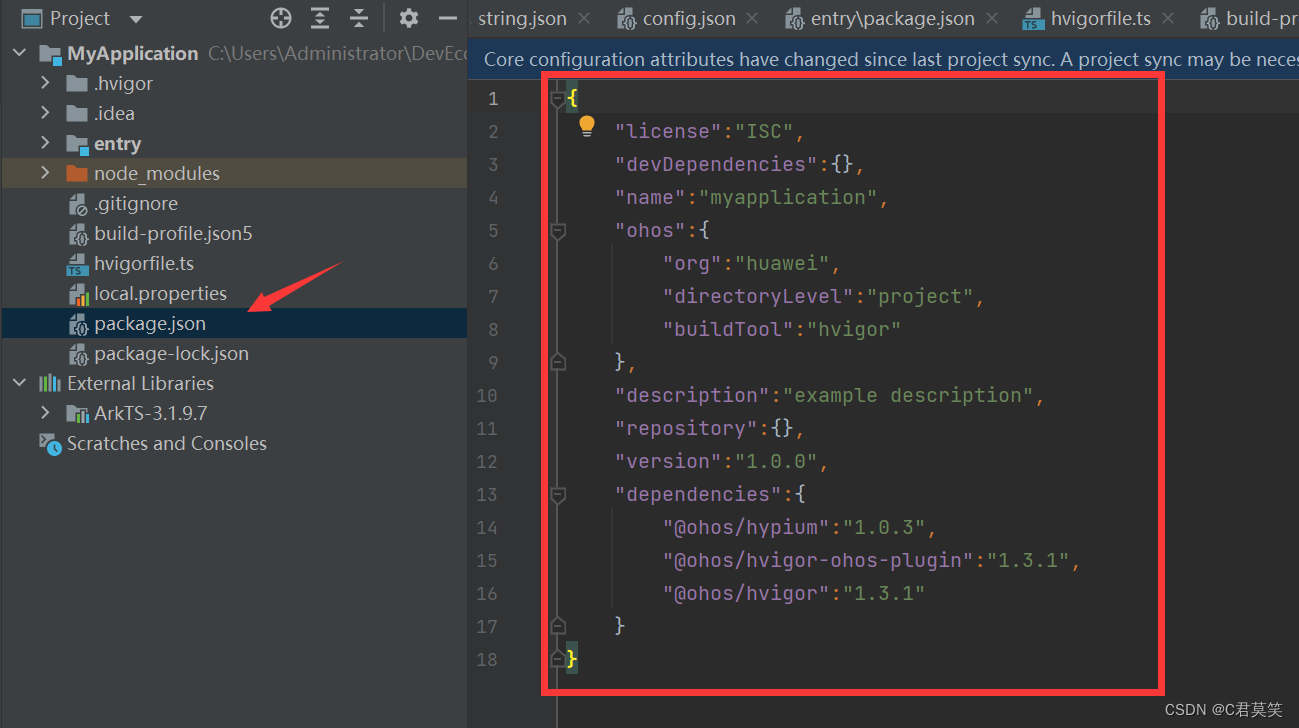The width and height of the screenshot is (1299, 728).
Task: Click the Collapse All icon in Project toolbar
Action: 359,18
